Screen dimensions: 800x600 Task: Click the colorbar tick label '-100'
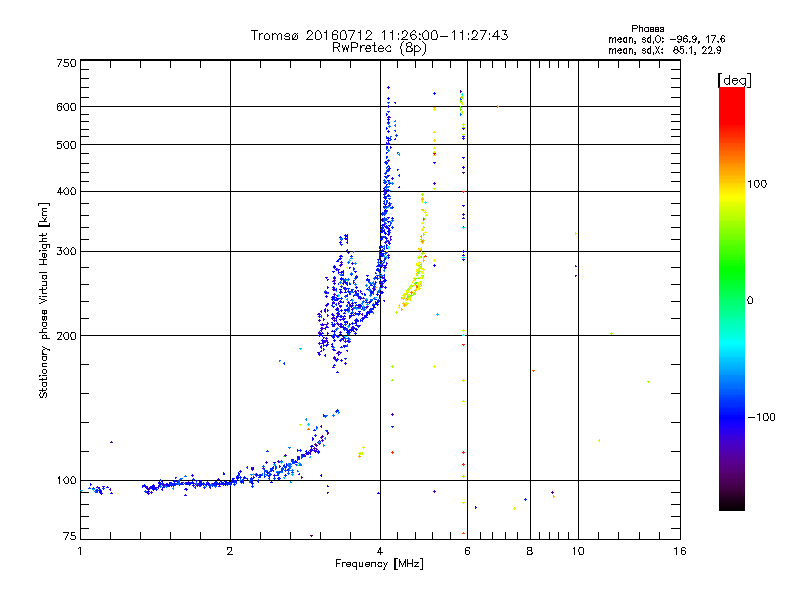761,417
